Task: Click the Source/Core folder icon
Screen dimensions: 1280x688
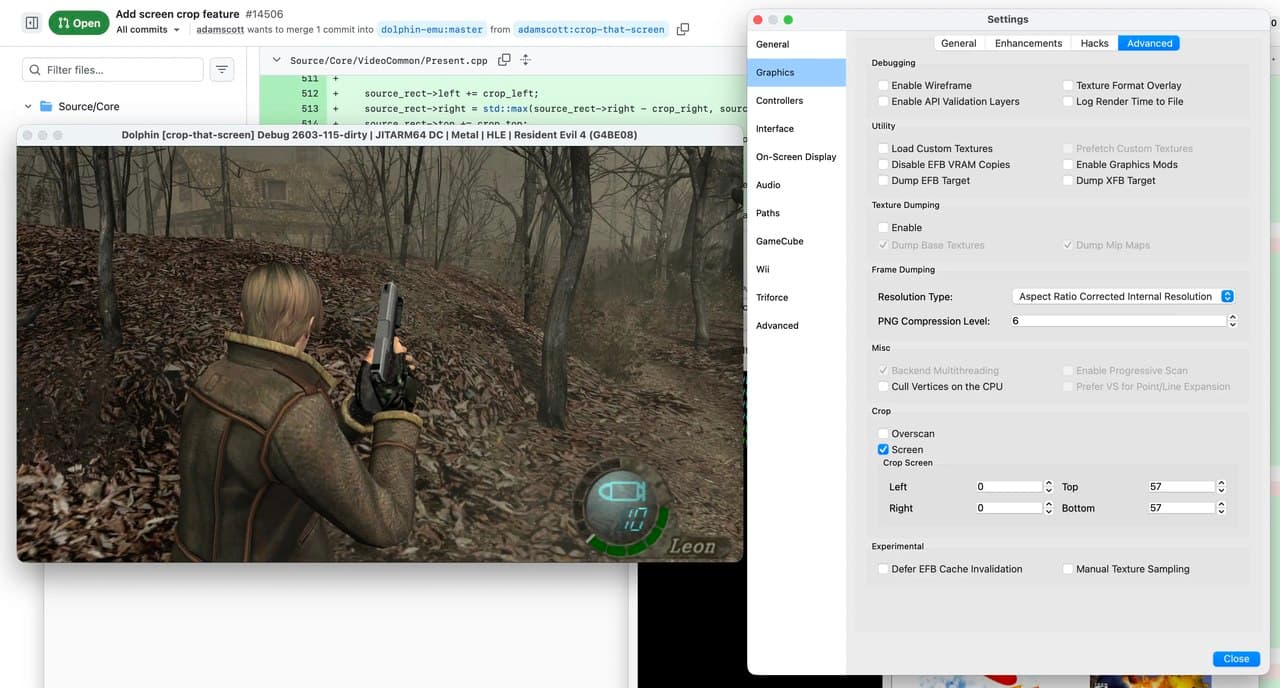Action: pos(46,106)
